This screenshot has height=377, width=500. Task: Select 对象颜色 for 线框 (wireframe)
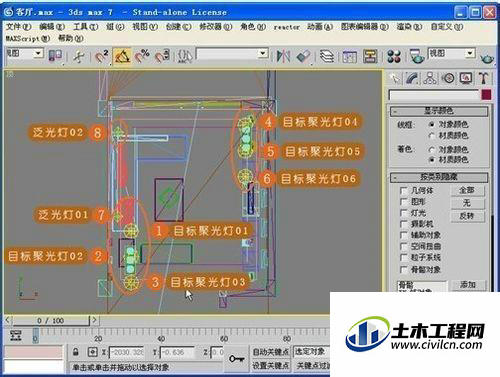(x=432, y=125)
